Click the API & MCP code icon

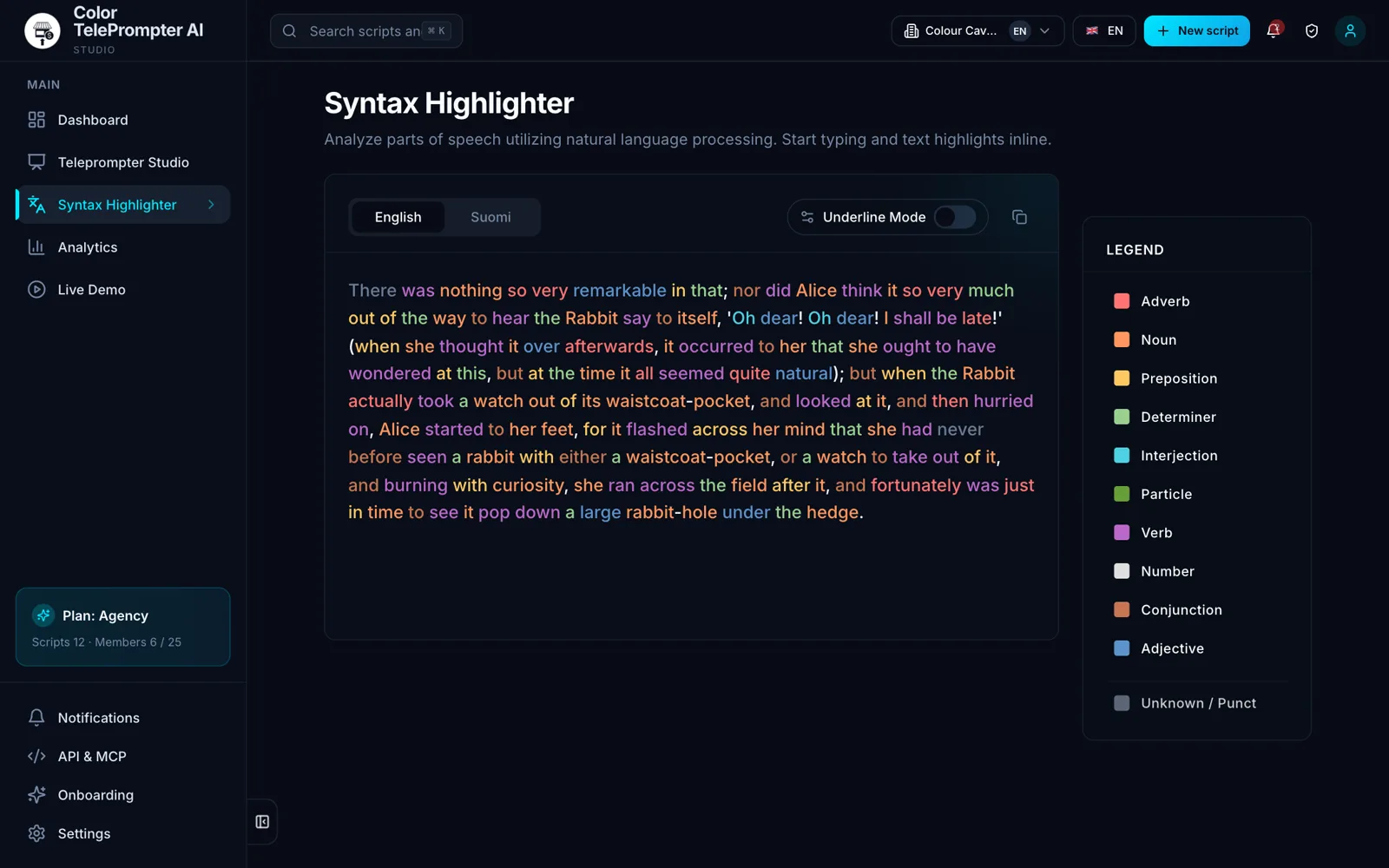coord(36,757)
